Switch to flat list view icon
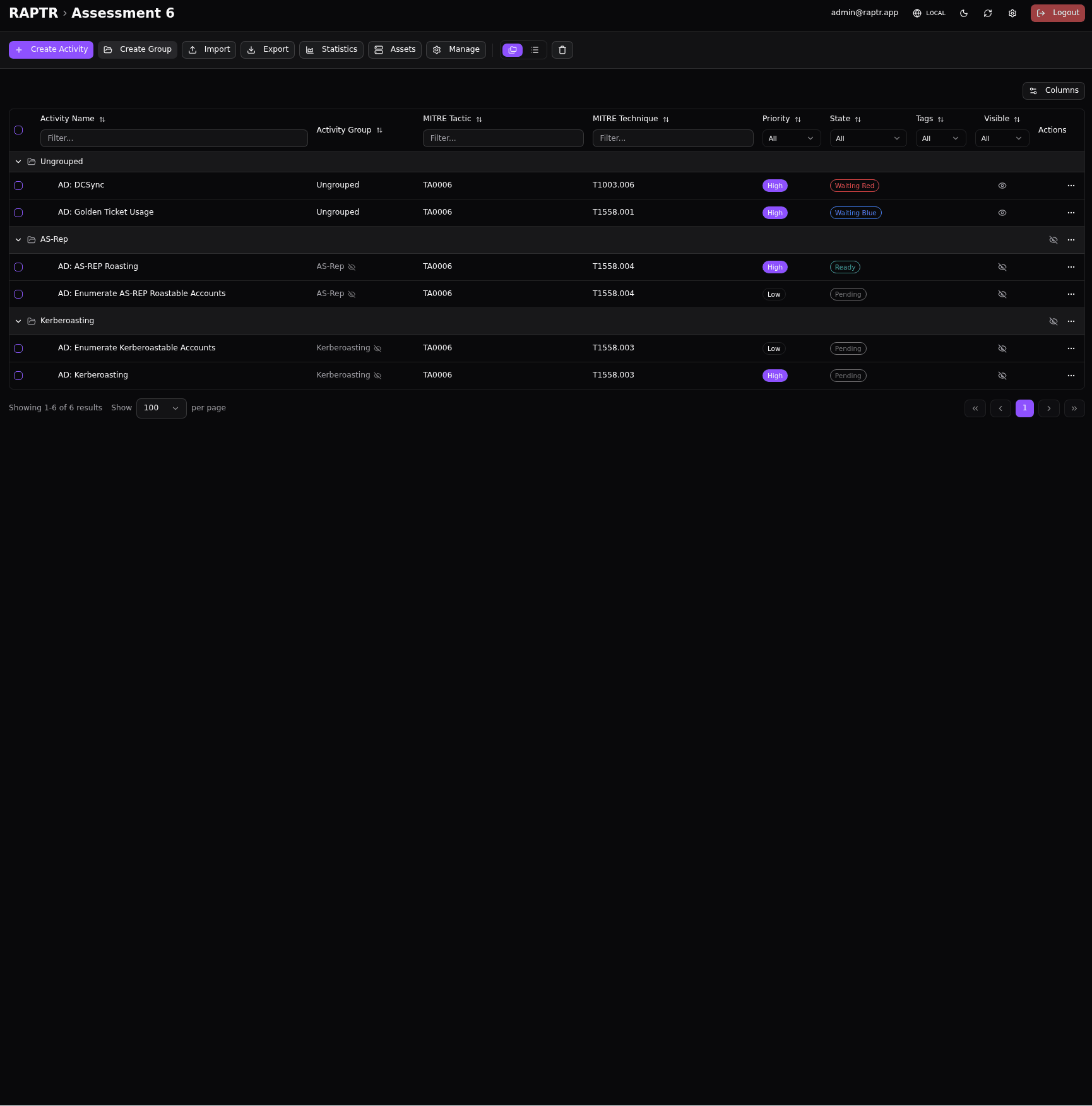This screenshot has width=1092, height=1106. coord(535,50)
